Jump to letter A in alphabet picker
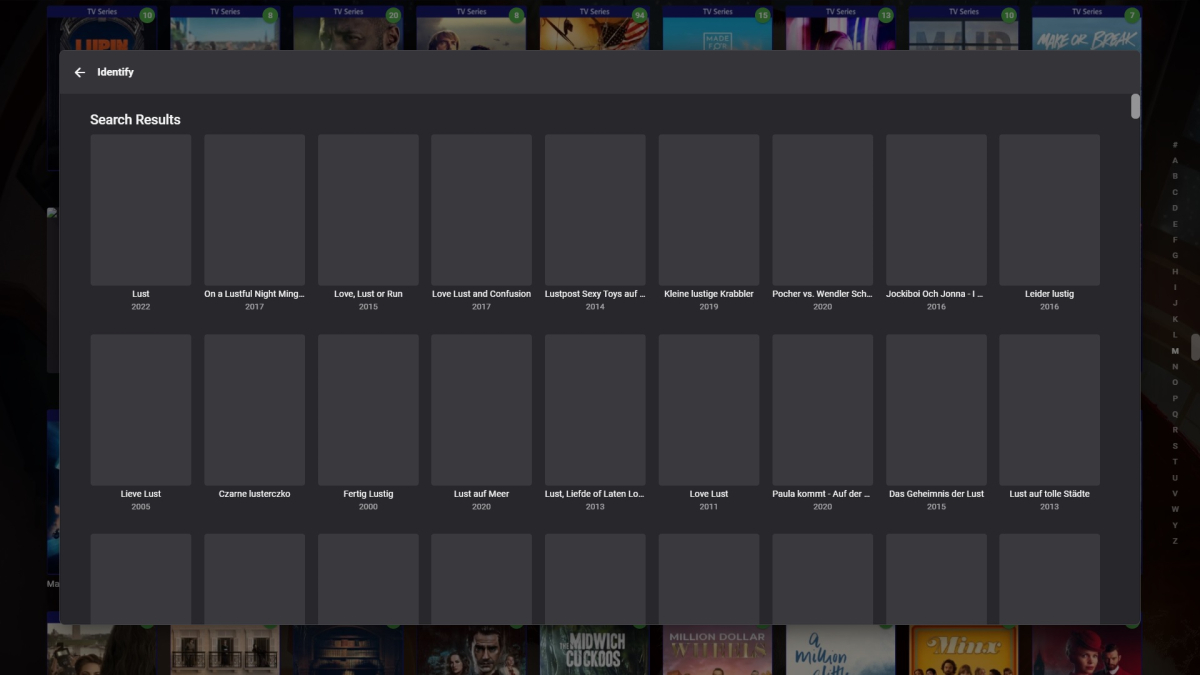This screenshot has height=675, width=1200. click(1175, 160)
